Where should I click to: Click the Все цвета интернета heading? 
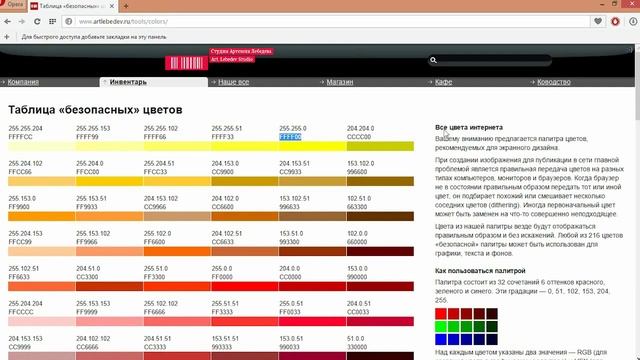tap(469, 127)
